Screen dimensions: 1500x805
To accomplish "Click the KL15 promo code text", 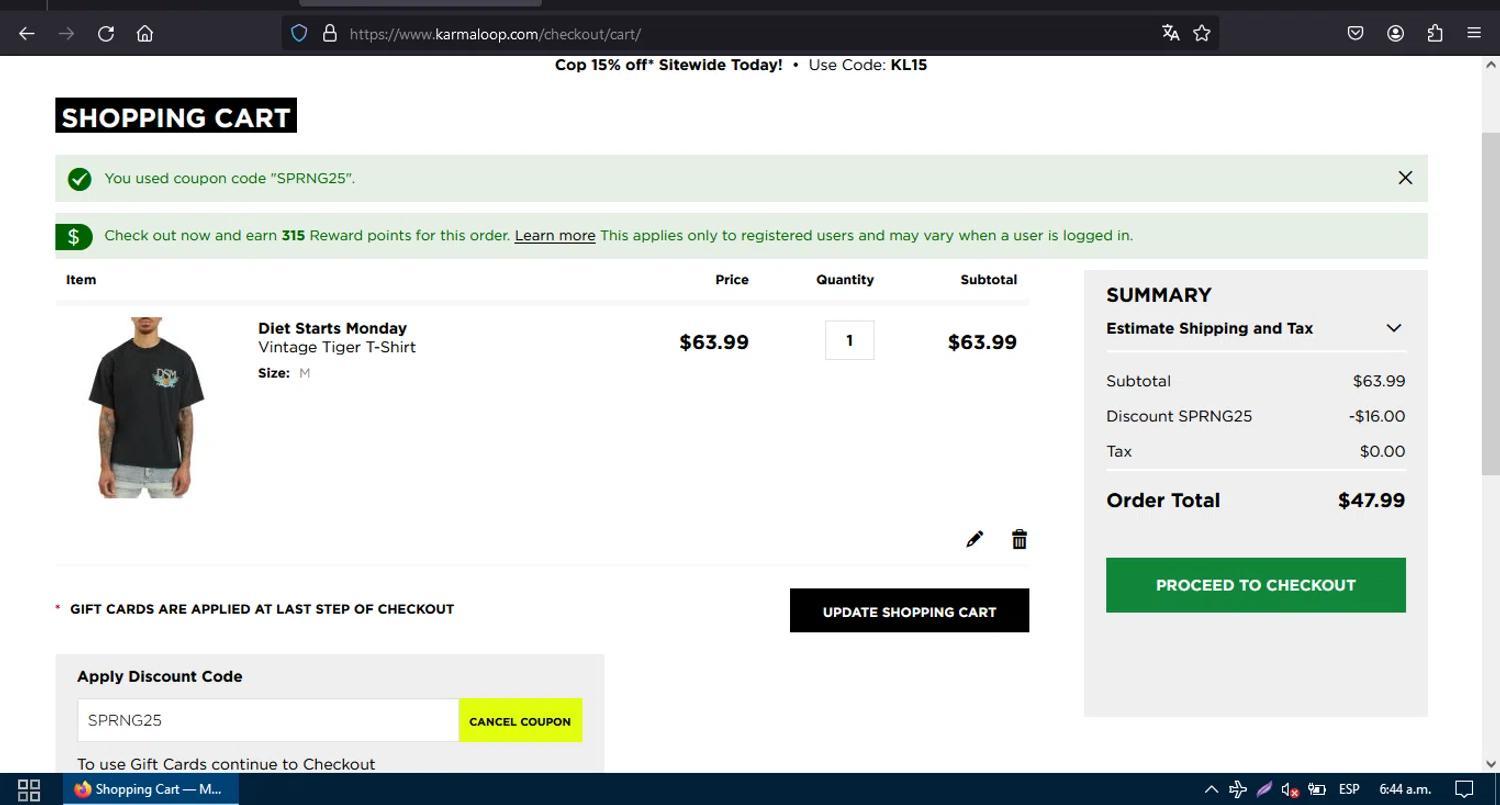I will 909,65.
